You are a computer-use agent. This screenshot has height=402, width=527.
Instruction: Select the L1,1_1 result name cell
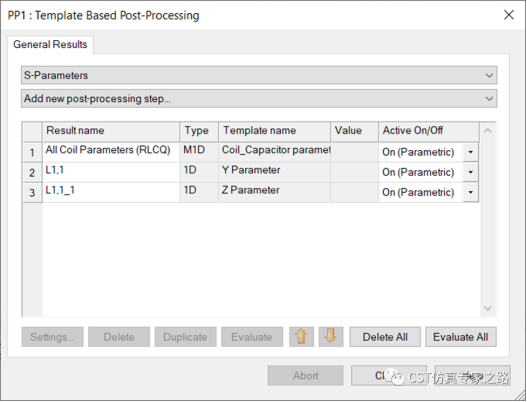[111, 193]
